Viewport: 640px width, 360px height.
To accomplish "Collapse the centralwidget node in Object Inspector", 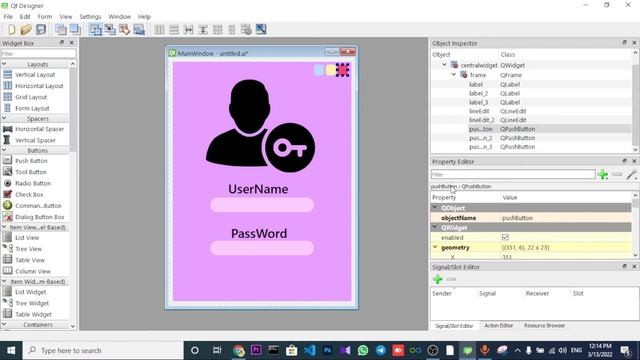I will coord(444,64).
